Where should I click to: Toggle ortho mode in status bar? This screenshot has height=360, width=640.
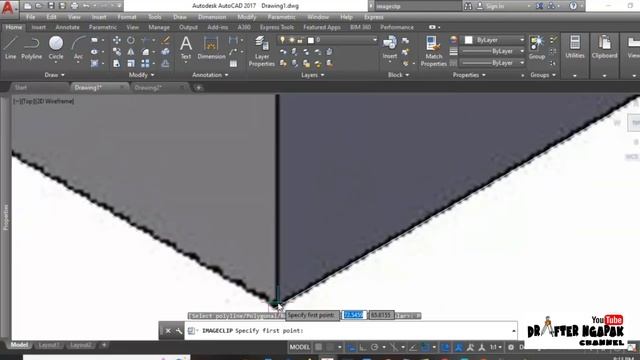[x=362, y=347]
